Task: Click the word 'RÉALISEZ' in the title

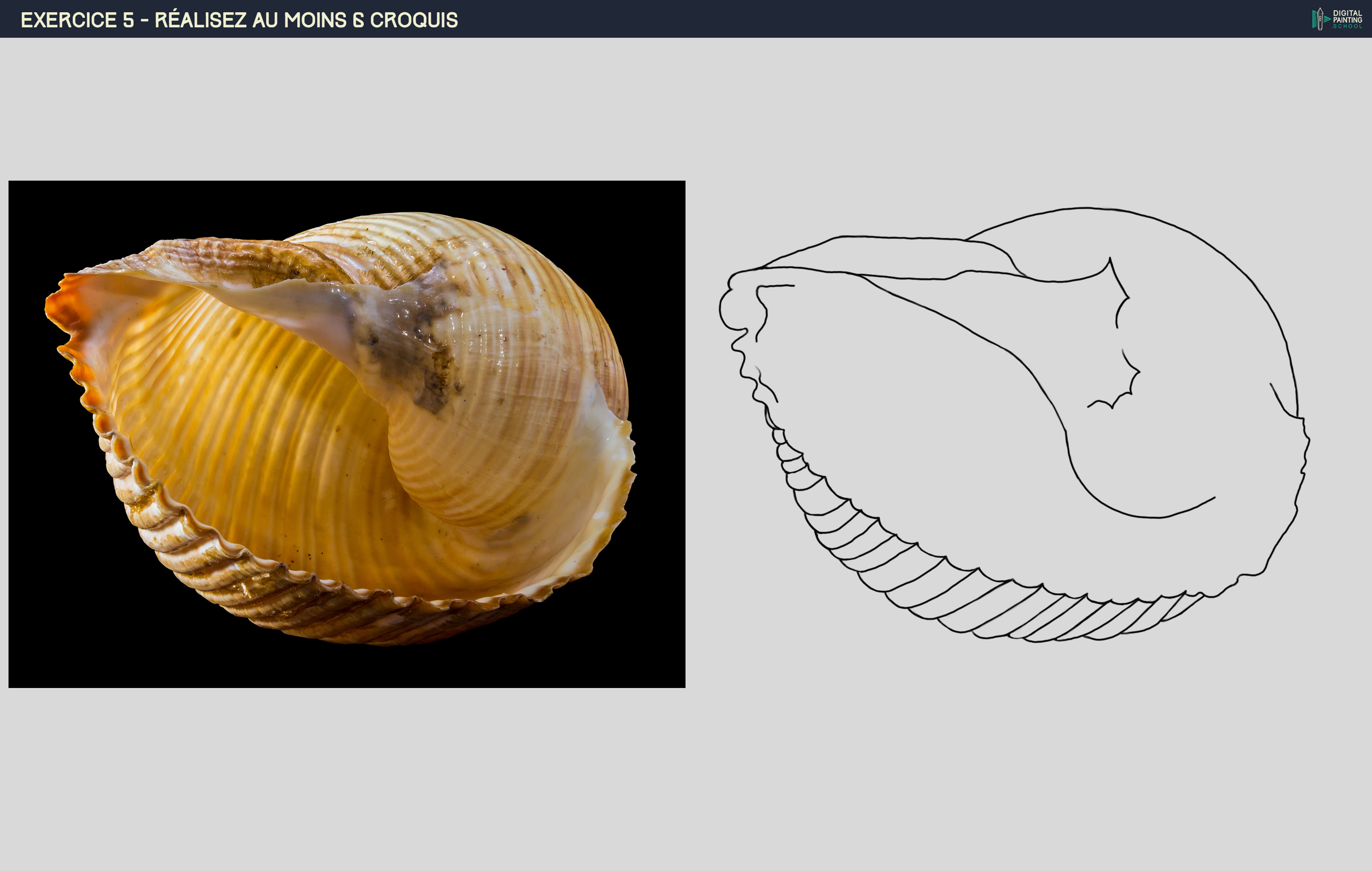Action: tap(200, 20)
